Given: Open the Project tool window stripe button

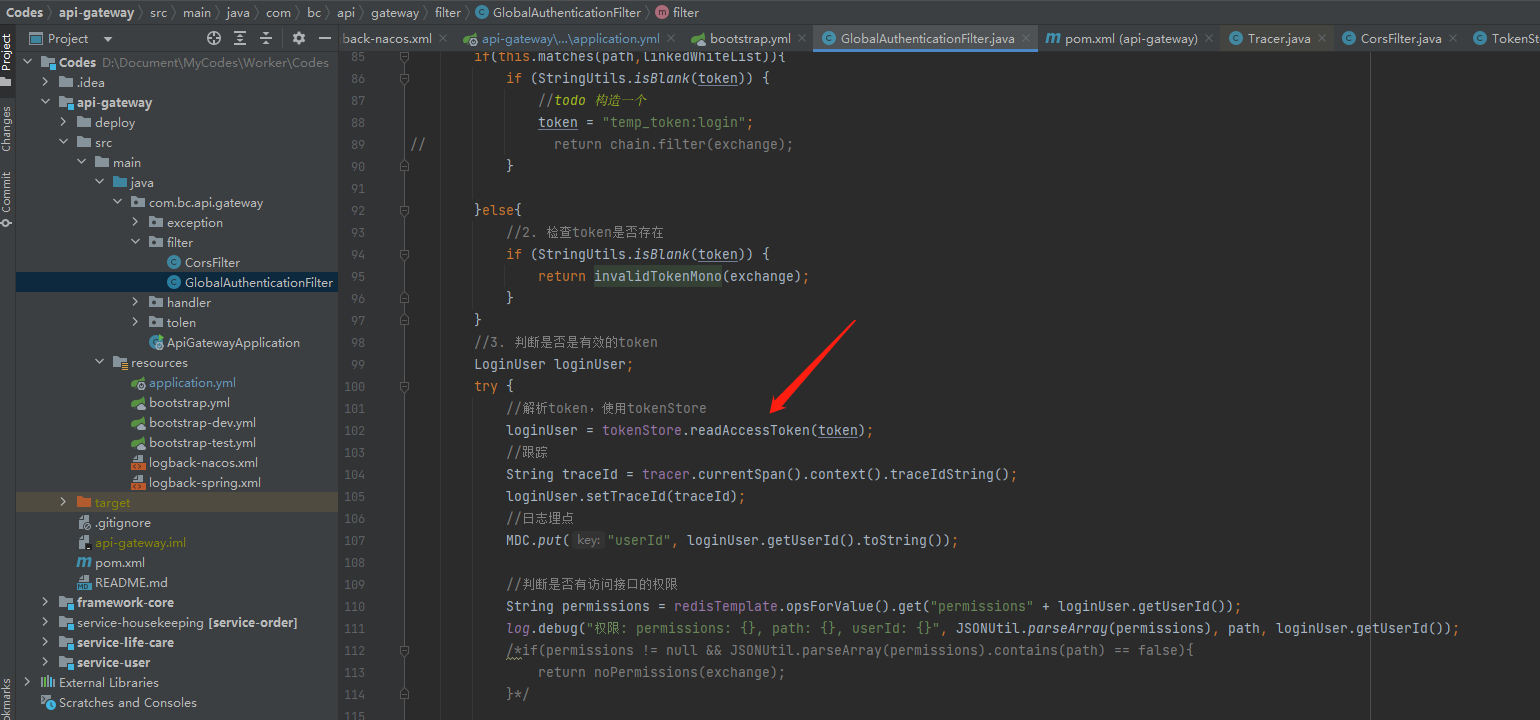Looking at the screenshot, I should tap(7, 60).
